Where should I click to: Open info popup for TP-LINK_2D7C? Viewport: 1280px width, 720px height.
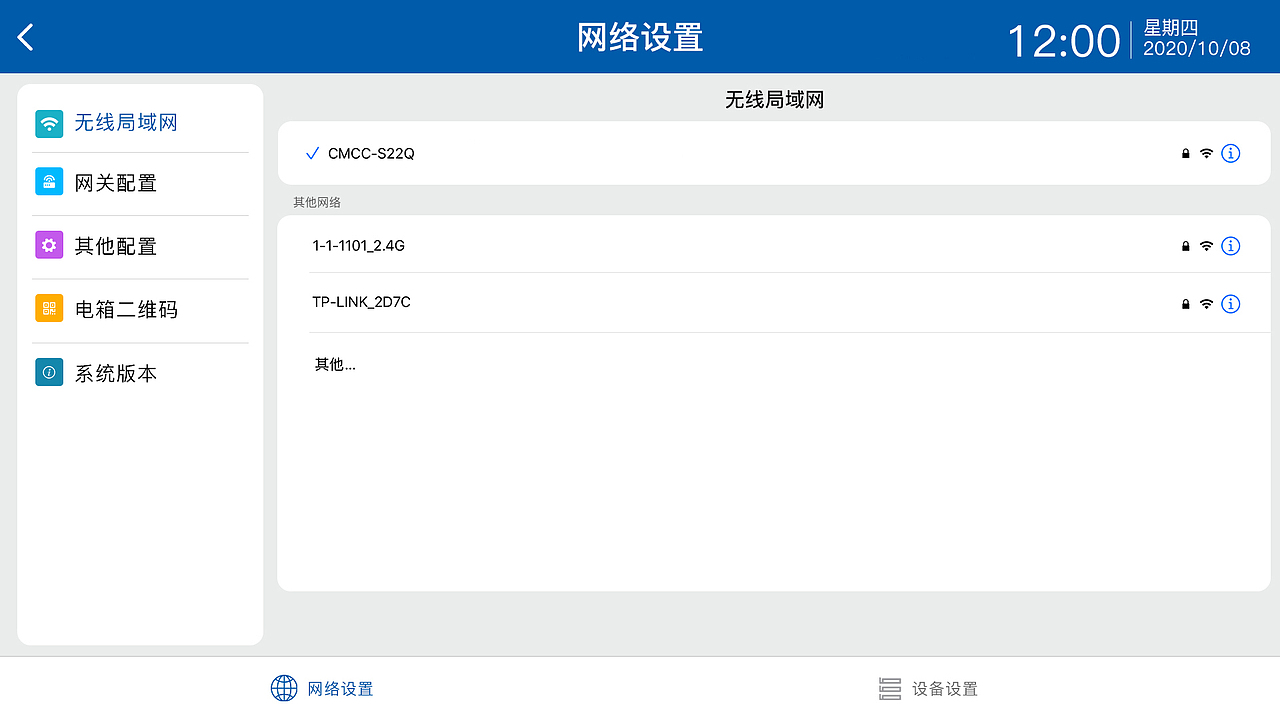point(1231,304)
